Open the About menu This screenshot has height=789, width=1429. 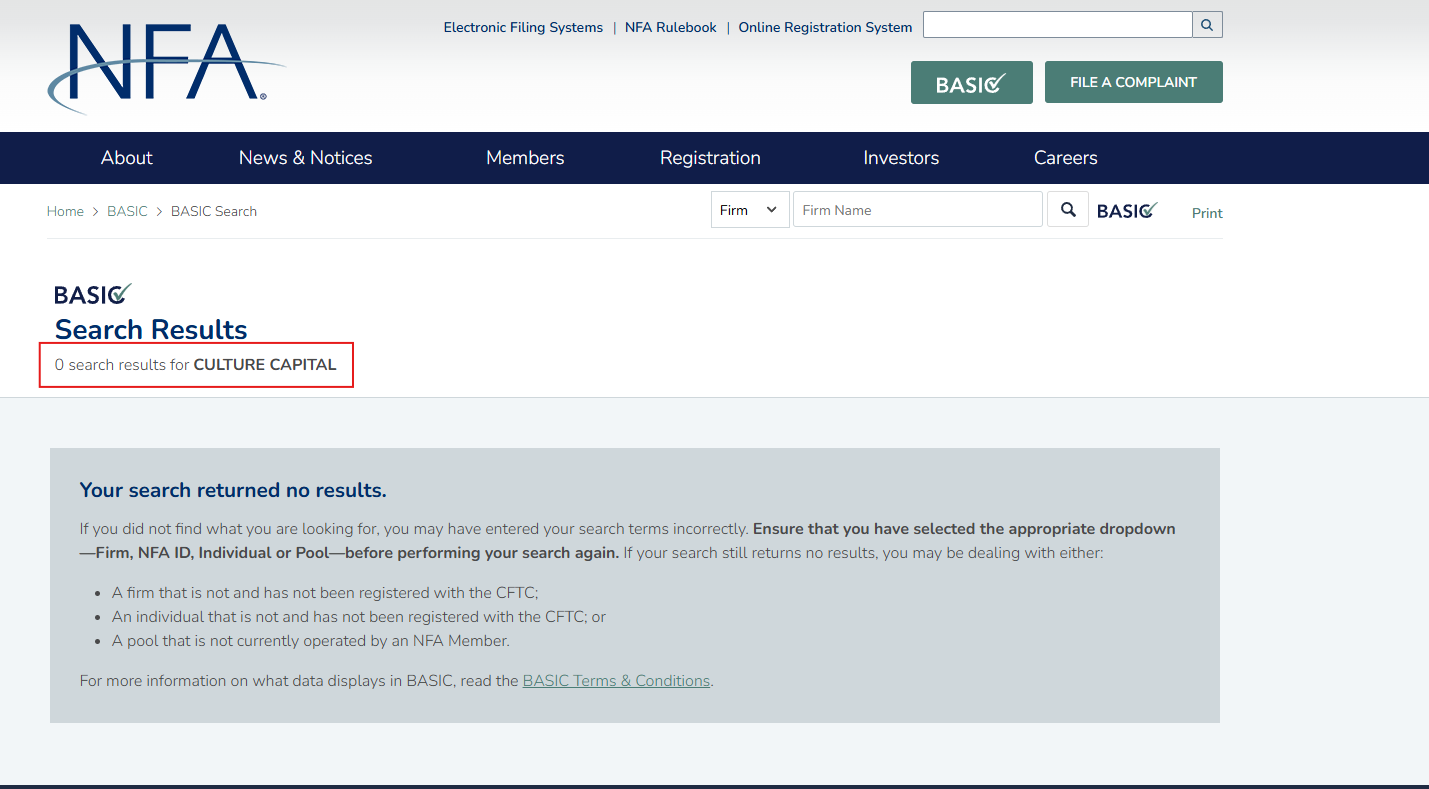127,158
